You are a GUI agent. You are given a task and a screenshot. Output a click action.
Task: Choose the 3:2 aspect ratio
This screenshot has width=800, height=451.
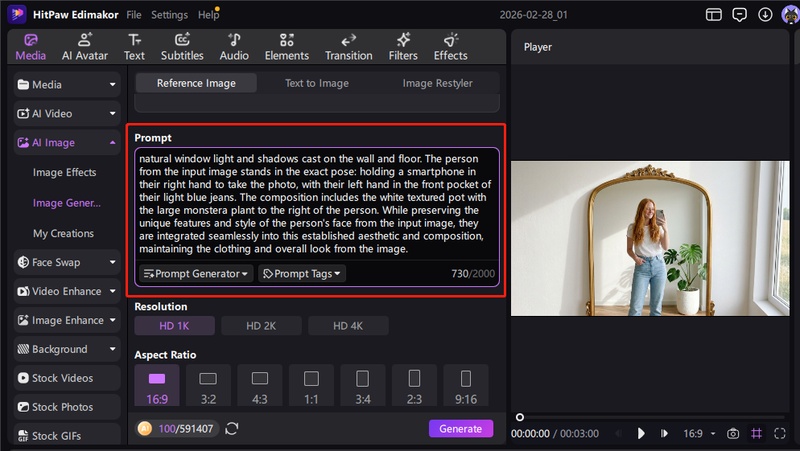click(x=208, y=386)
